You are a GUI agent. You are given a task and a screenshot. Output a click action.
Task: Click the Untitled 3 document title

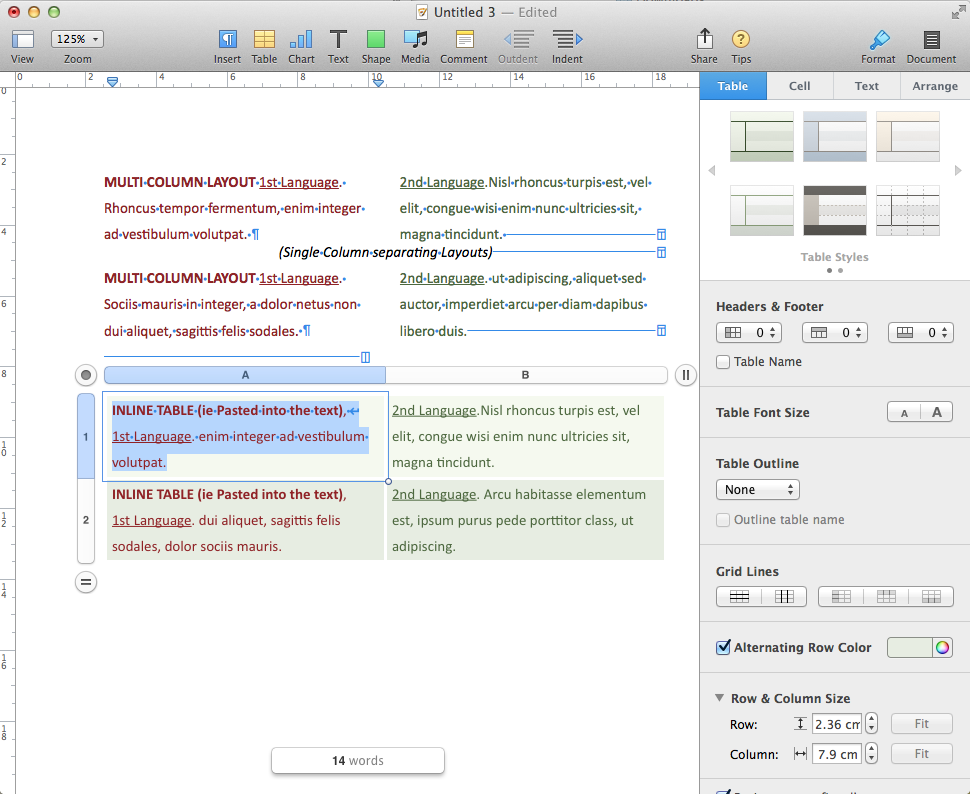click(465, 12)
